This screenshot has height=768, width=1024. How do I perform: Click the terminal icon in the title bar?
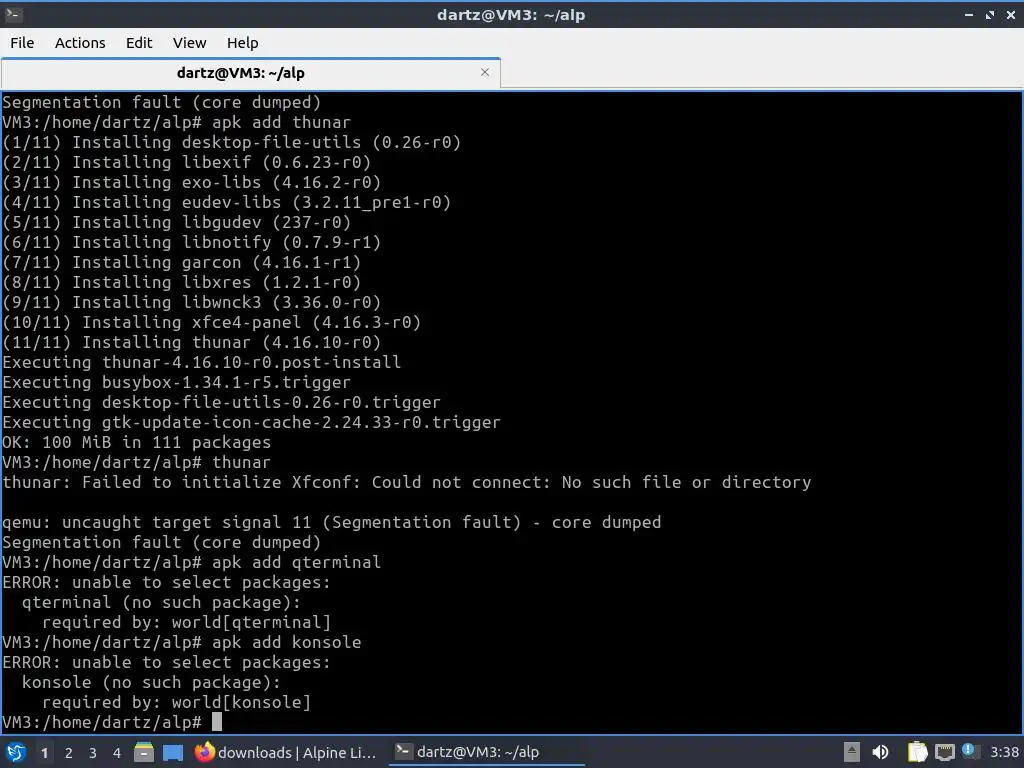coord(13,14)
